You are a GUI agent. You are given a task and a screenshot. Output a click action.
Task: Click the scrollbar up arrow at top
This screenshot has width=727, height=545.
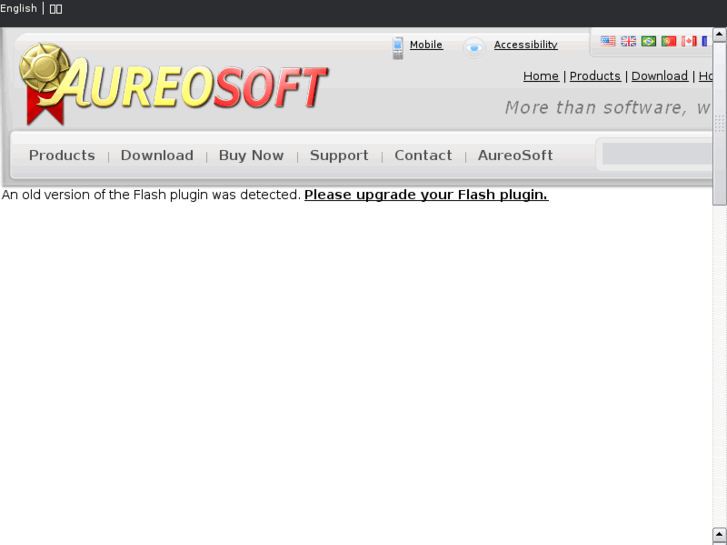pos(719,34)
